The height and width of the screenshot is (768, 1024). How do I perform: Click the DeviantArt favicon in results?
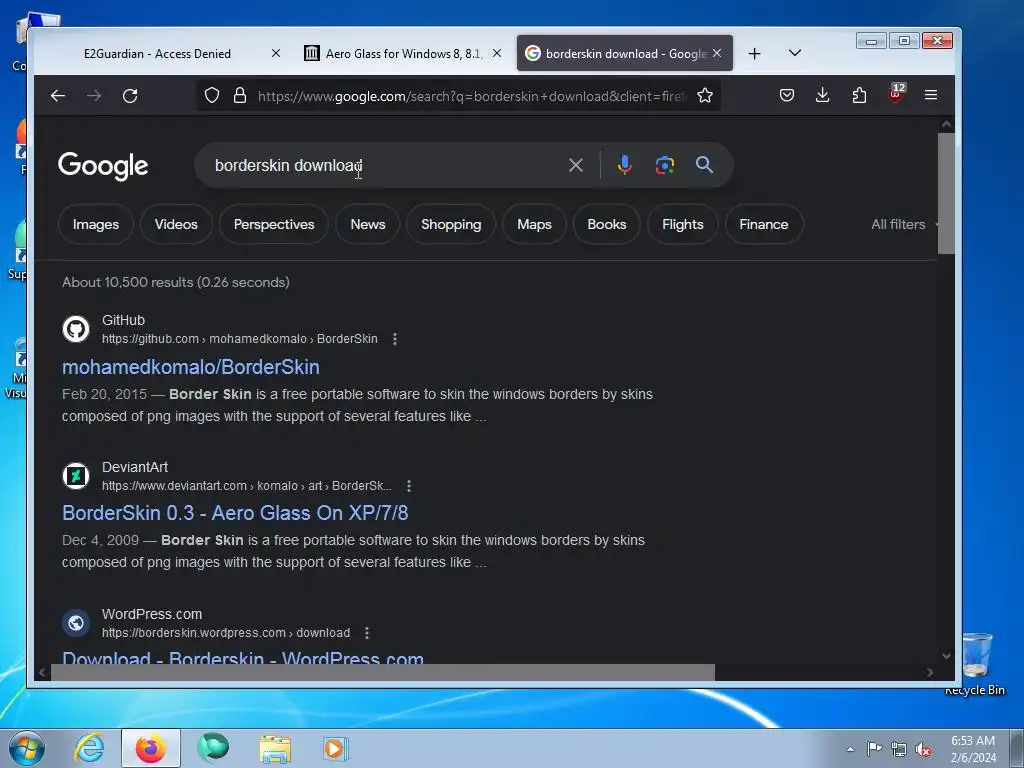coord(76,475)
